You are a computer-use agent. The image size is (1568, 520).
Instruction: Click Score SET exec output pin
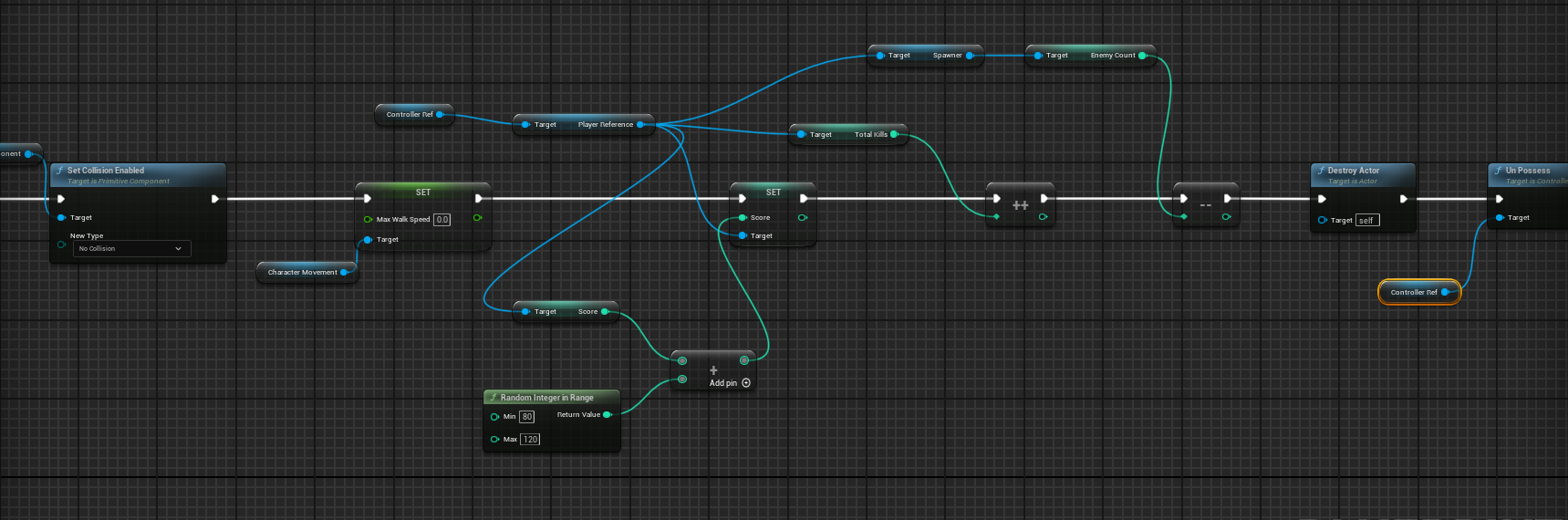(x=804, y=199)
